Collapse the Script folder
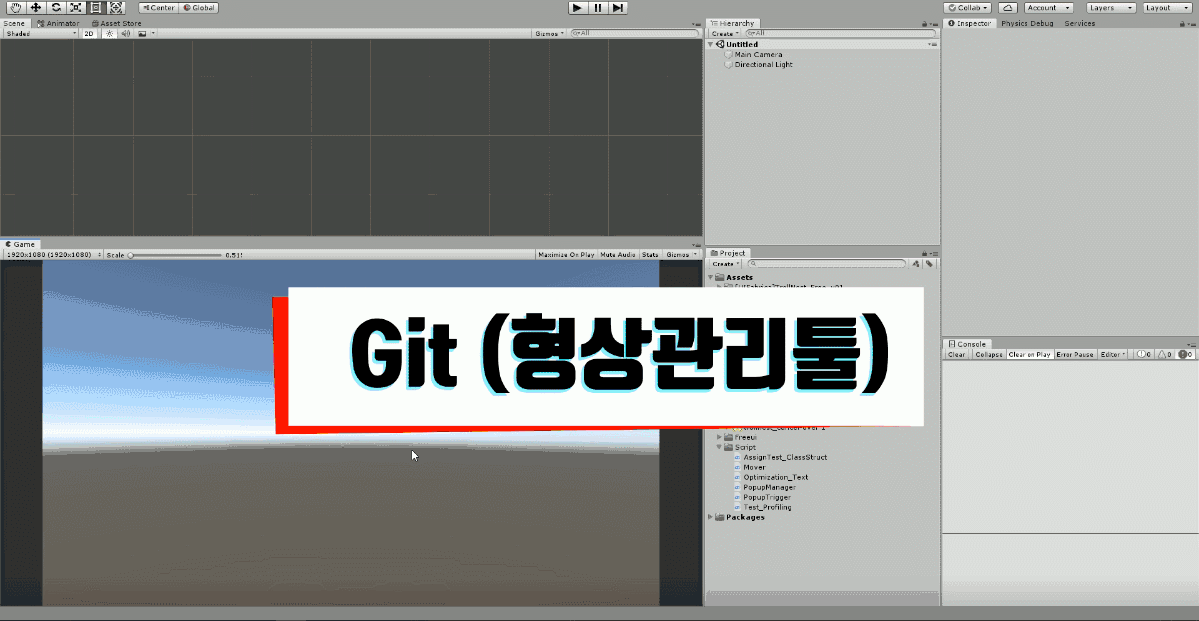Image resolution: width=1199 pixels, height=621 pixels. (x=720, y=447)
